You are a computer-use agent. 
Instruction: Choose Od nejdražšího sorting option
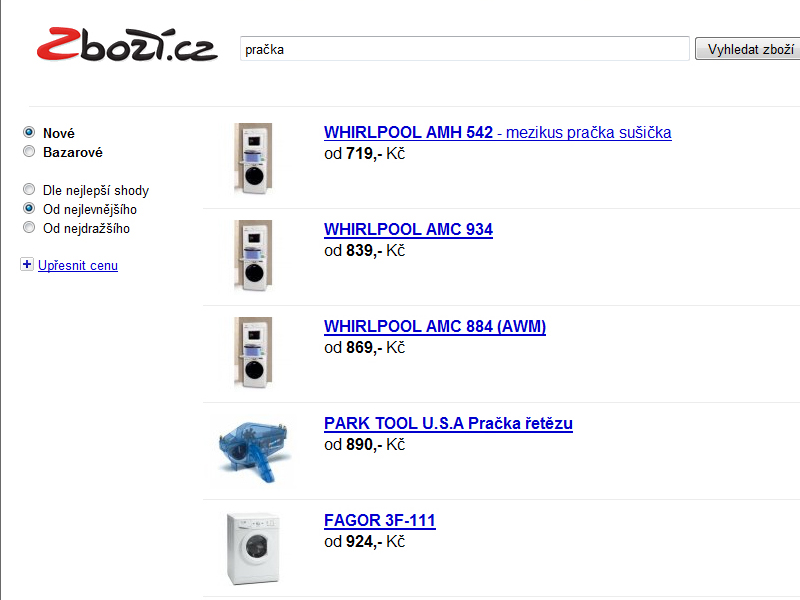[x=29, y=228]
